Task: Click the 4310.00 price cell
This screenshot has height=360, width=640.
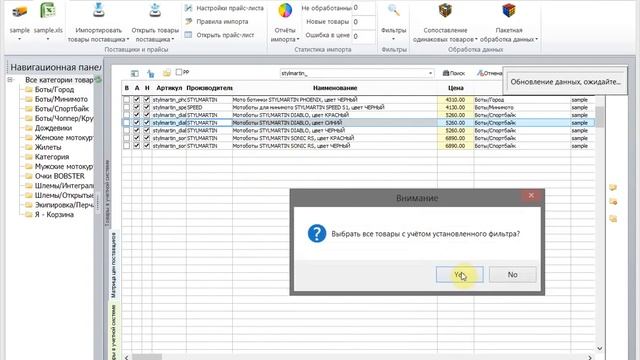Action: pos(456,100)
